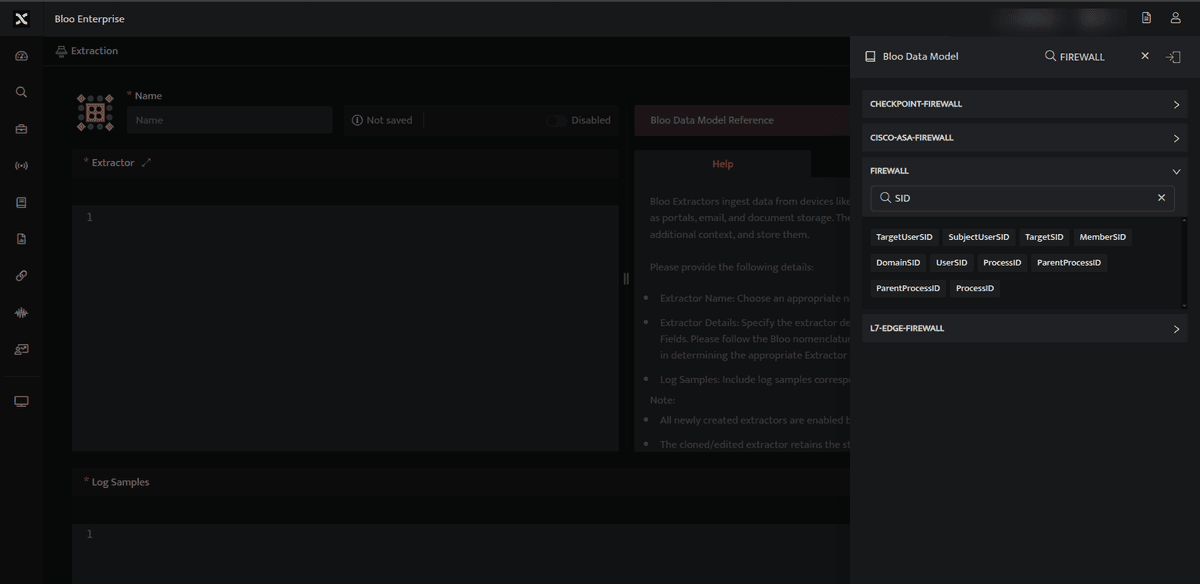The height and width of the screenshot is (584, 1200).
Task: Select the MemberSID field chip
Action: click(1103, 237)
